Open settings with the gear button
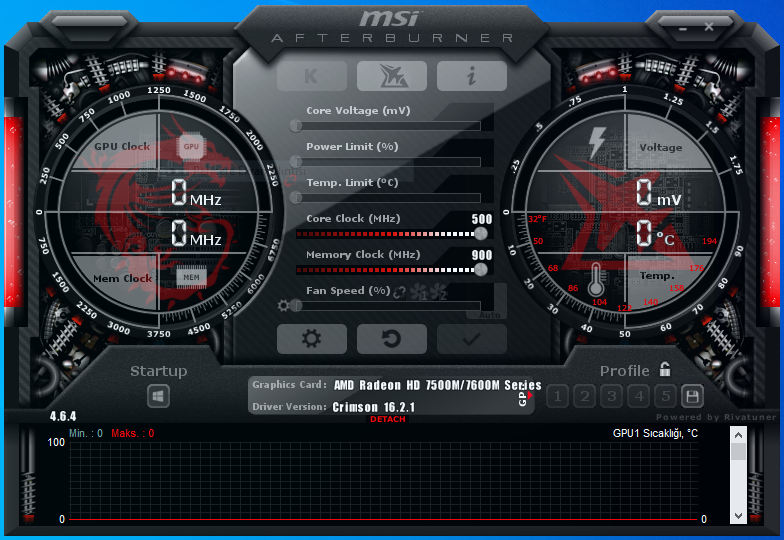The image size is (784, 540). [312, 339]
